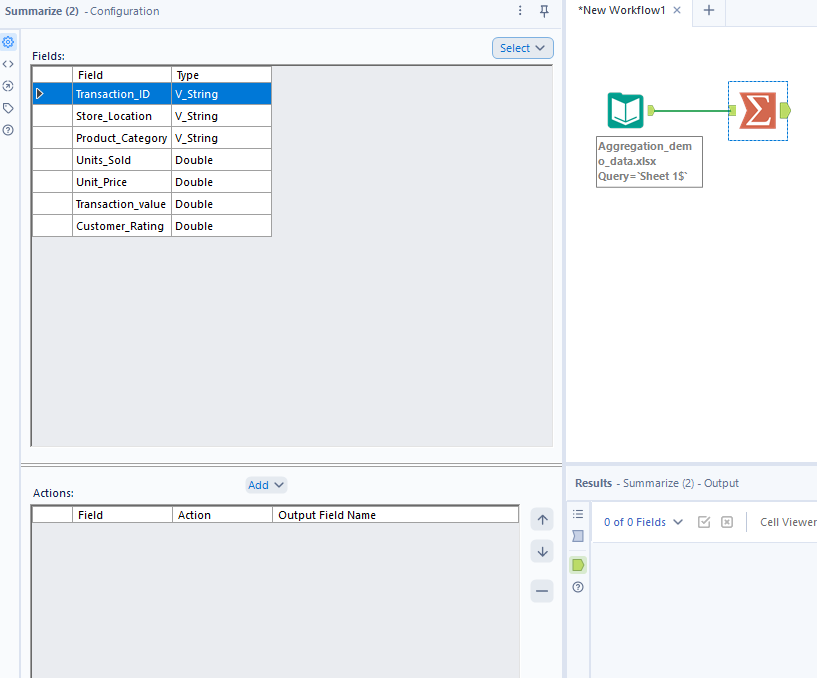817x678 pixels.
Task: Click the Double type cell for Unit_Price
Action: coord(221,182)
